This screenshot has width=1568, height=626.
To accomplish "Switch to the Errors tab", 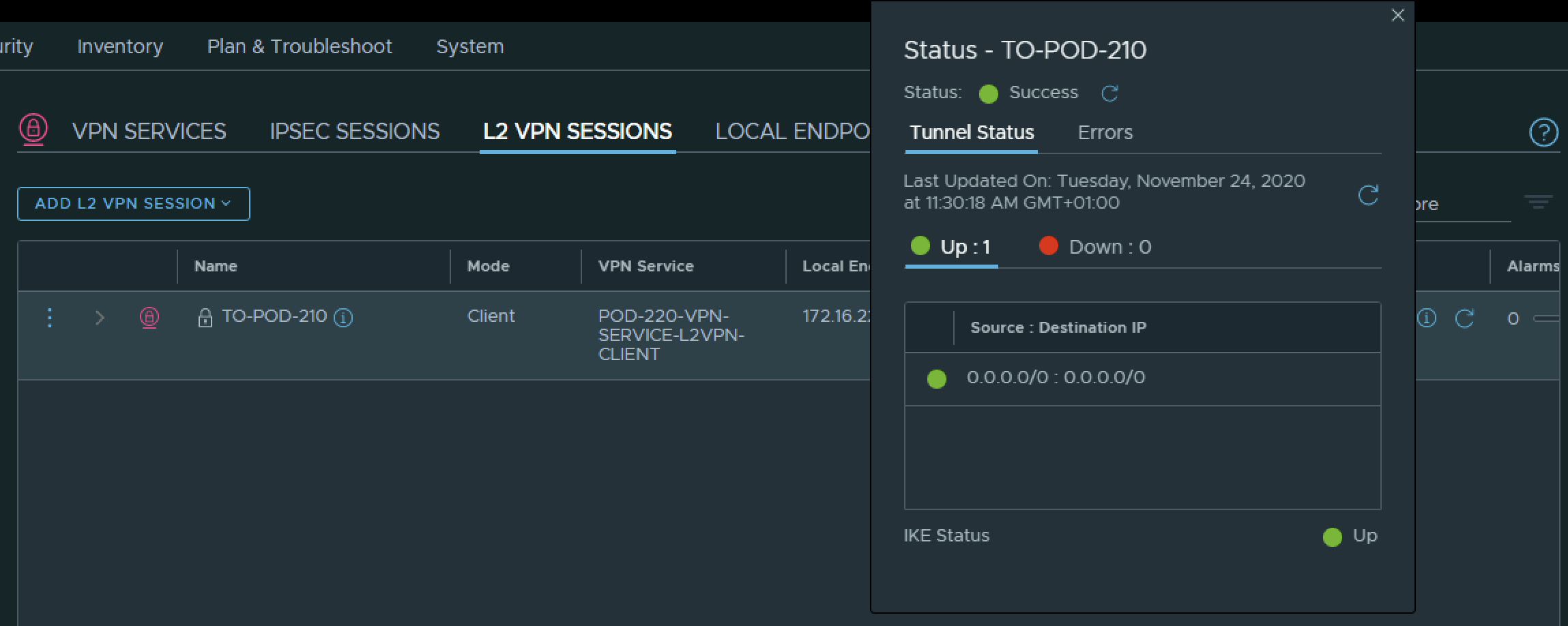I will click(x=1105, y=132).
